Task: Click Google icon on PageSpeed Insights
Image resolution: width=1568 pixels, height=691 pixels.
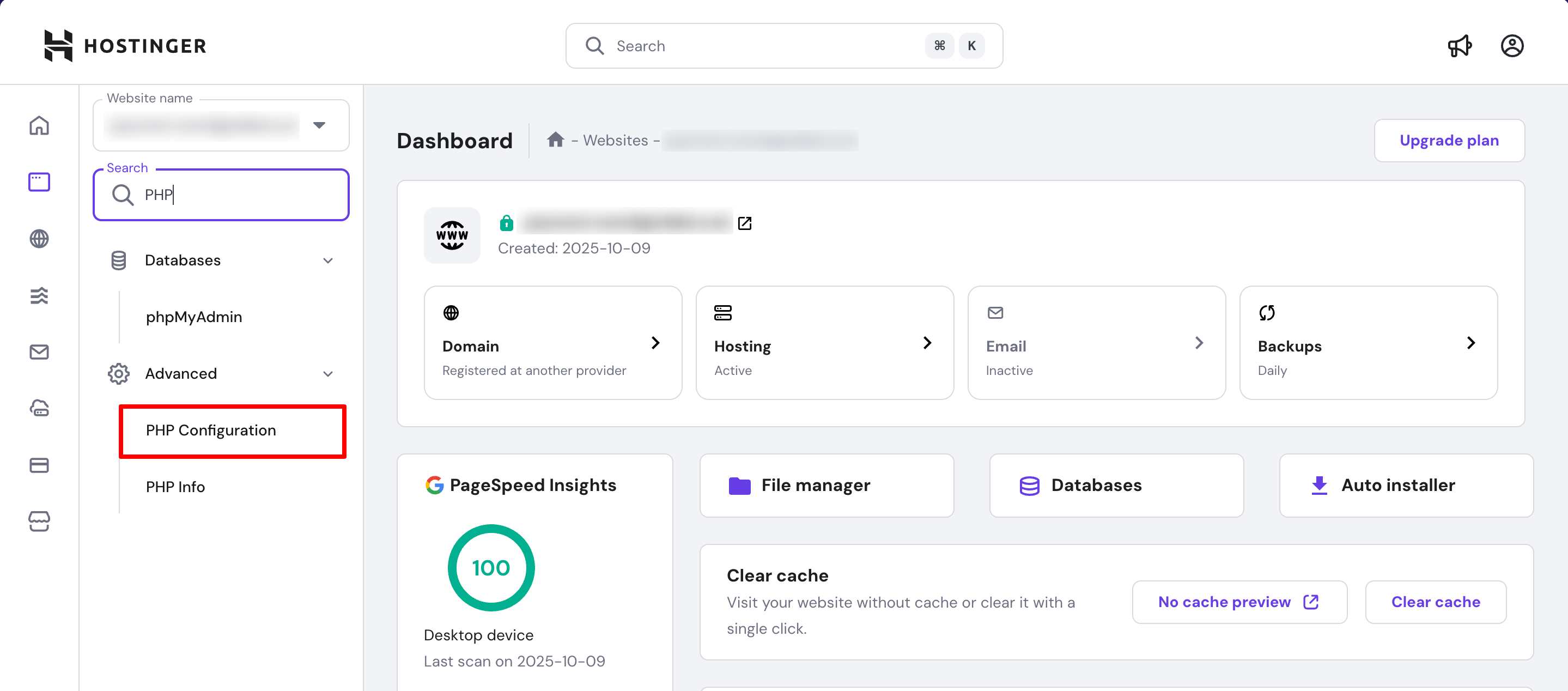Action: point(434,485)
